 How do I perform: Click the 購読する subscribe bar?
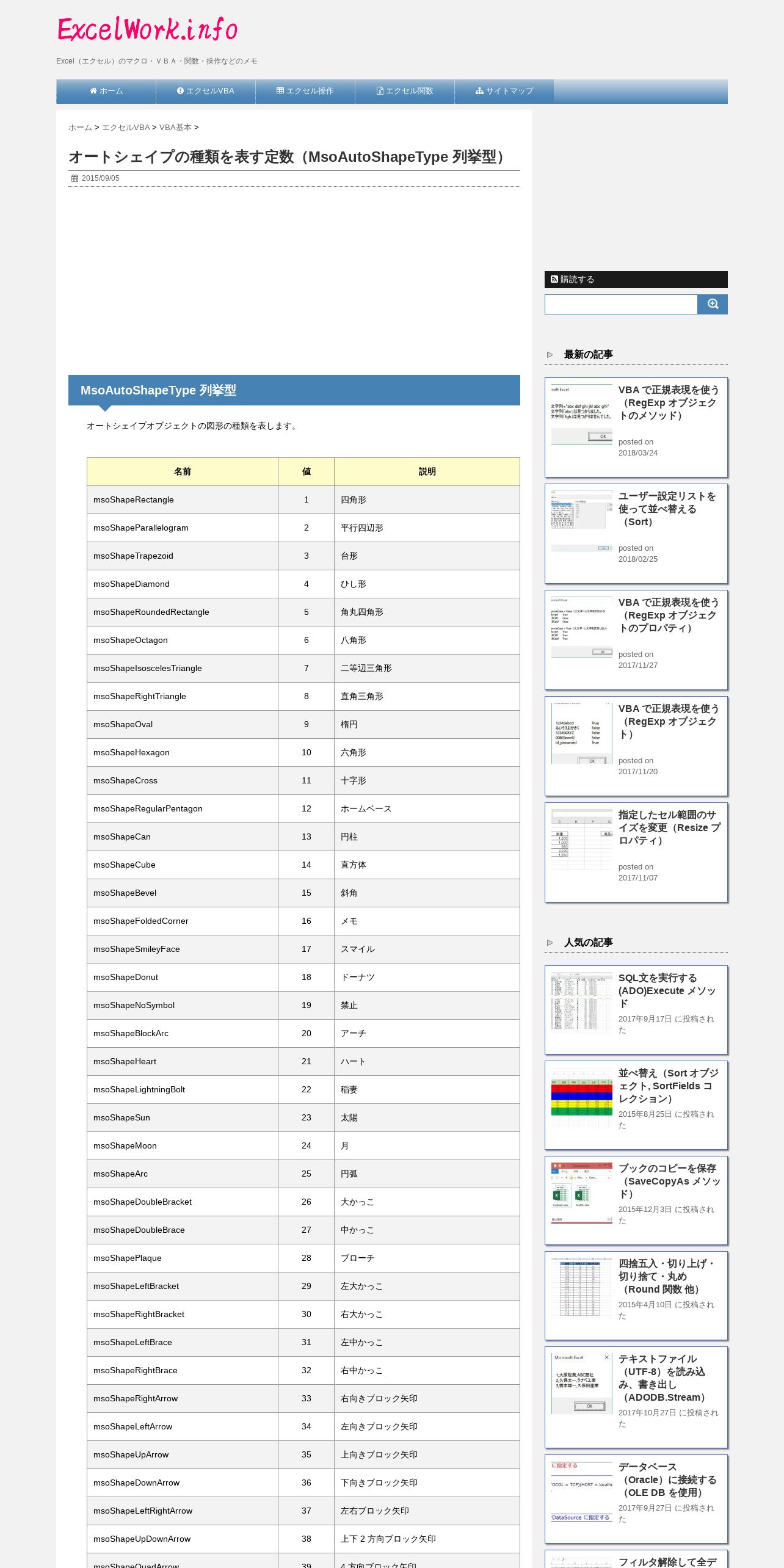click(636, 280)
